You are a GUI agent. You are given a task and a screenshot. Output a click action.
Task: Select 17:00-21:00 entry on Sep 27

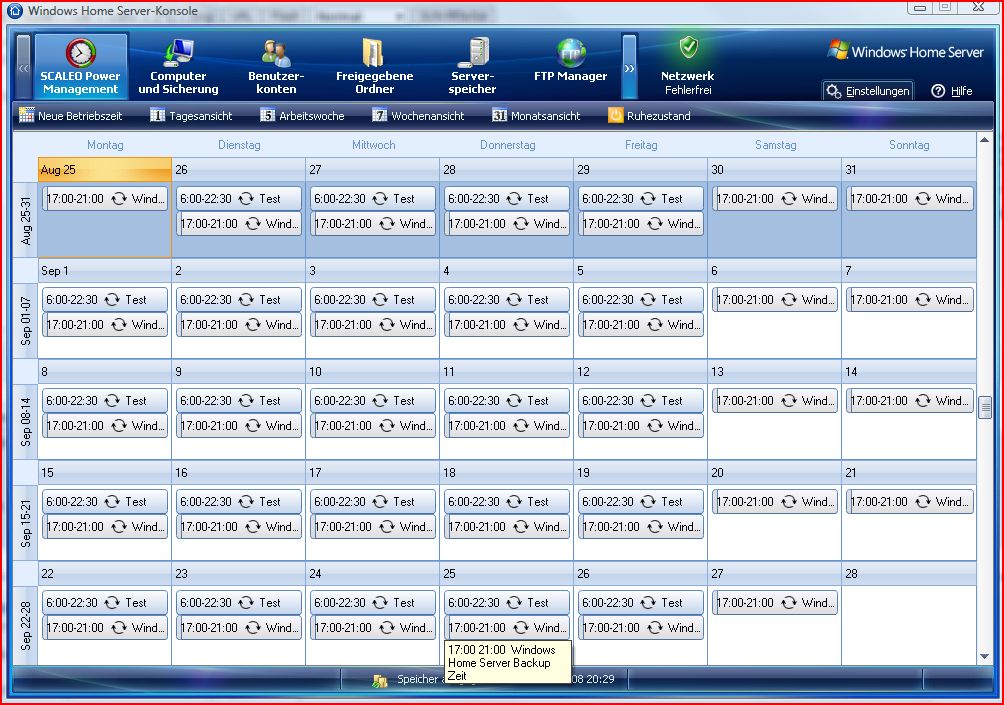coord(775,603)
